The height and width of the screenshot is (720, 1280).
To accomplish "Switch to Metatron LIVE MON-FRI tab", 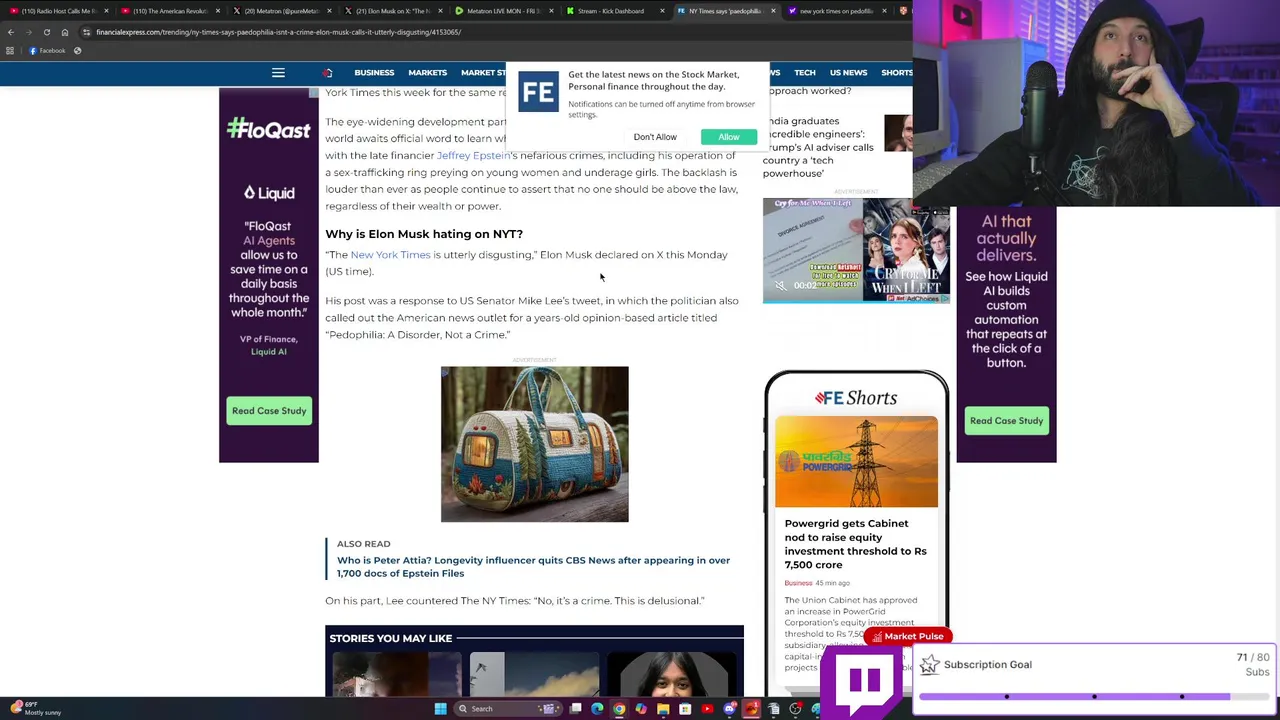I will pos(503,11).
